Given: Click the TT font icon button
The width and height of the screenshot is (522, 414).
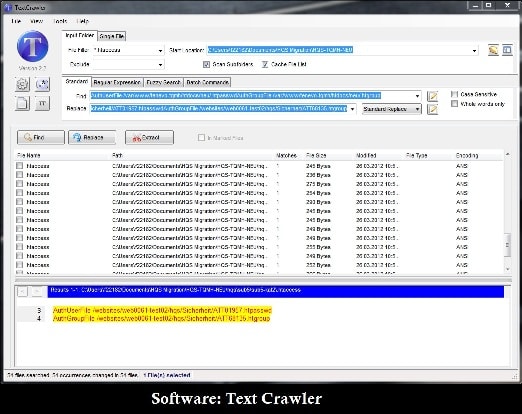Looking at the screenshot, I should [42, 103].
